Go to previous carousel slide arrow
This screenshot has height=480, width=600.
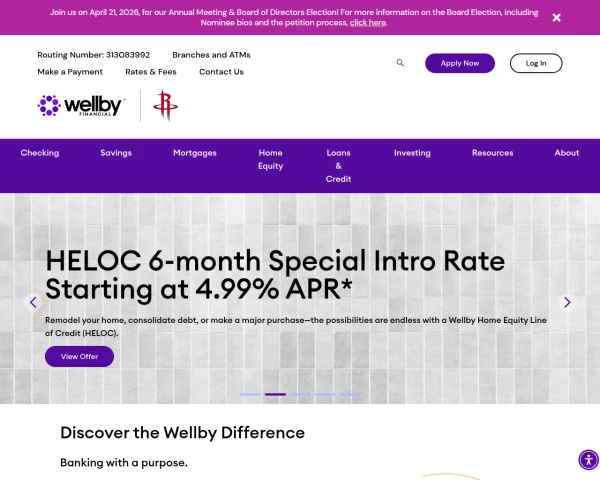pos(33,302)
